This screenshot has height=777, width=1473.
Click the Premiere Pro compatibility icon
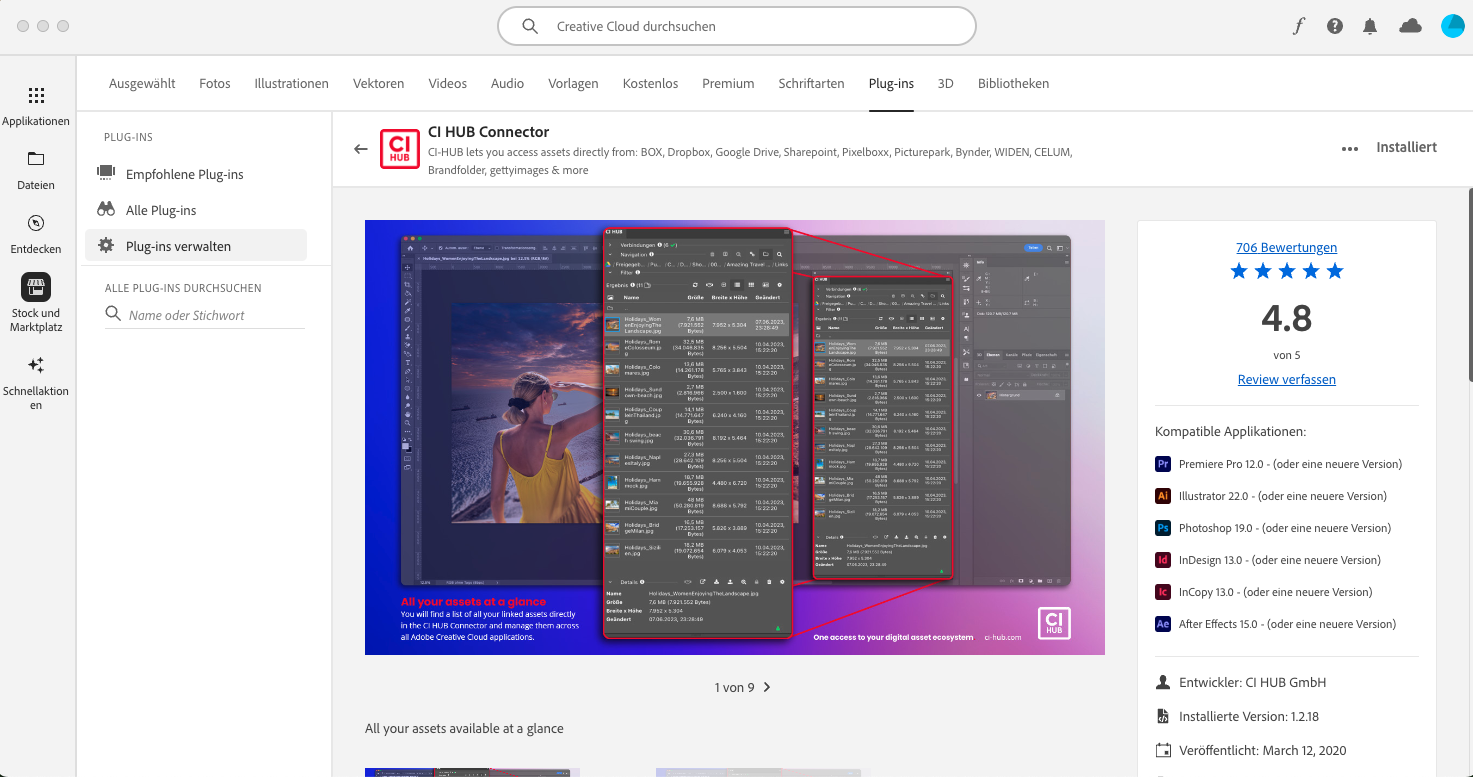click(1162, 463)
